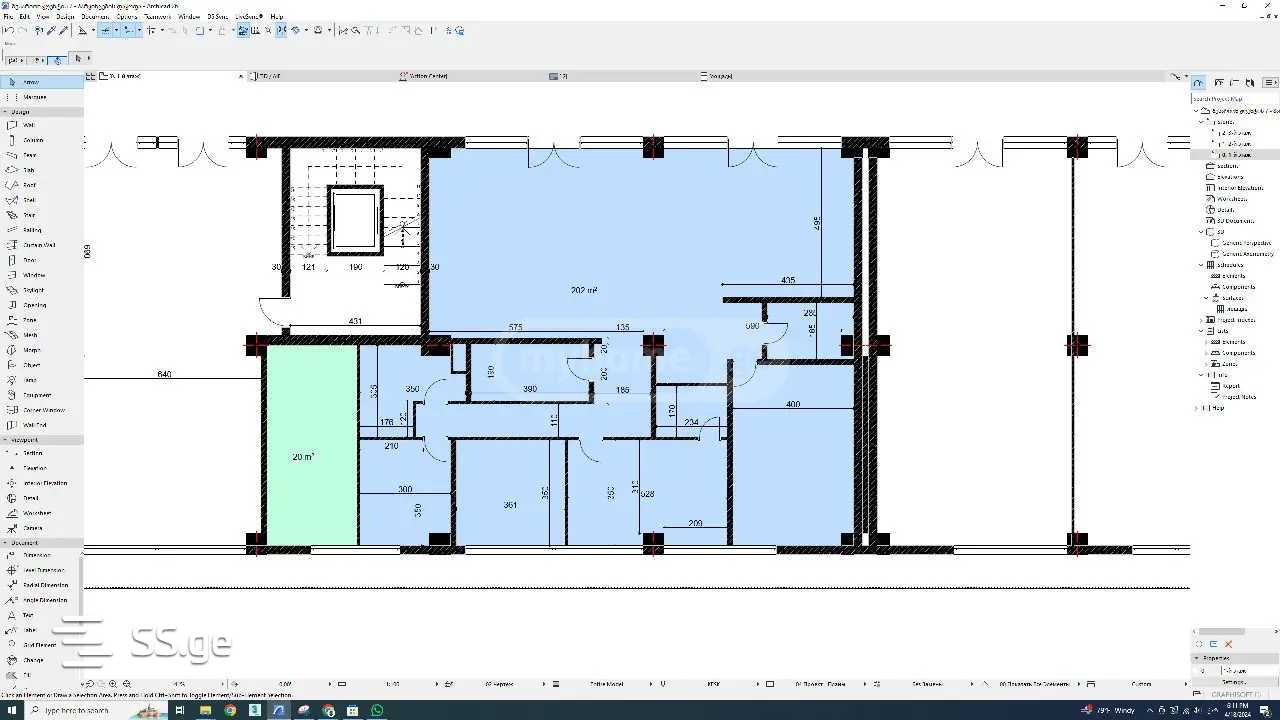
Task: Collapse the Design toolbox section
Action: (5, 112)
